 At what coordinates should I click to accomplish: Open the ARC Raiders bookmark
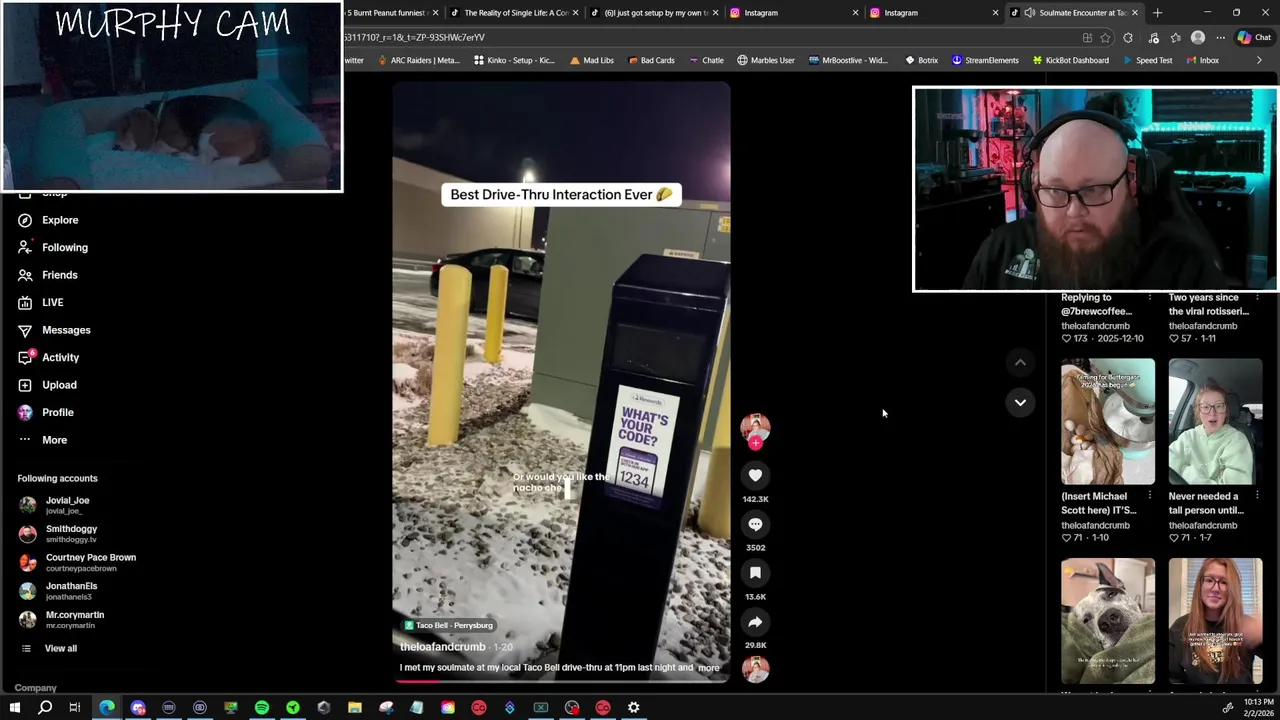419,60
